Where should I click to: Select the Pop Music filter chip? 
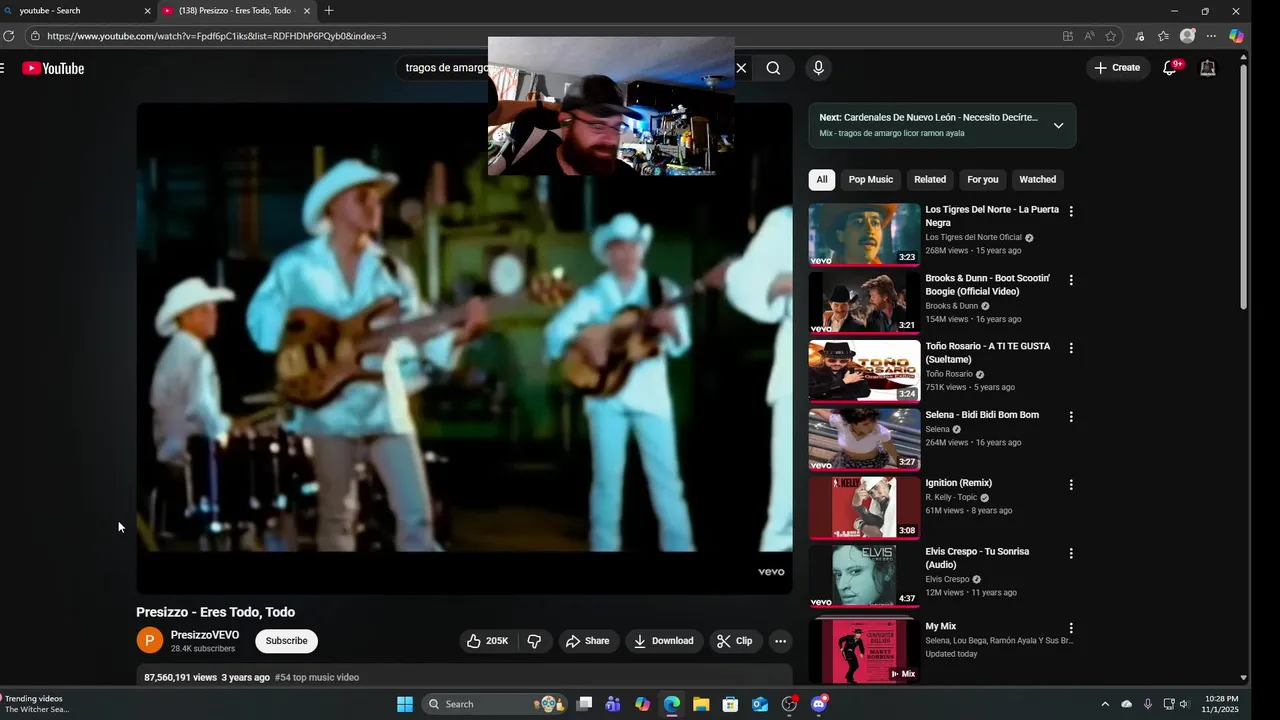click(x=870, y=179)
